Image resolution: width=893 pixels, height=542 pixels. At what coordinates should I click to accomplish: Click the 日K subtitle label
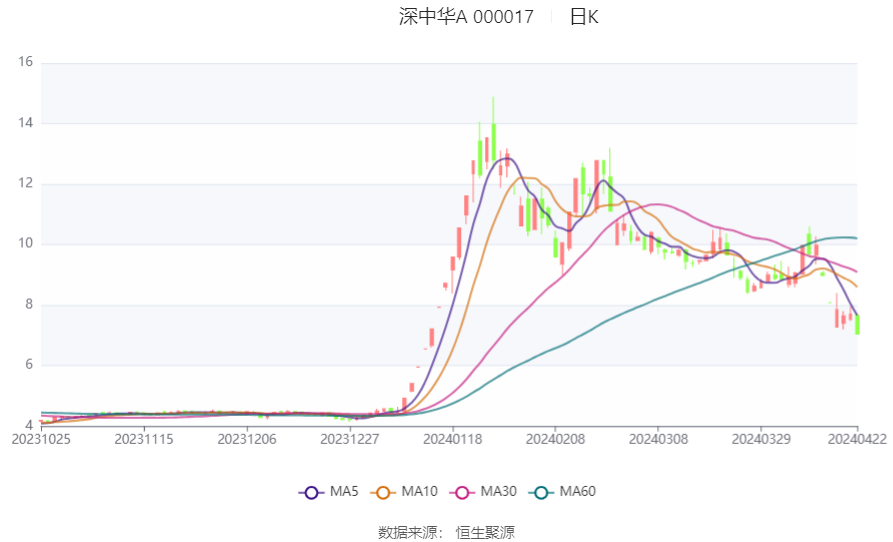point(584,17)
